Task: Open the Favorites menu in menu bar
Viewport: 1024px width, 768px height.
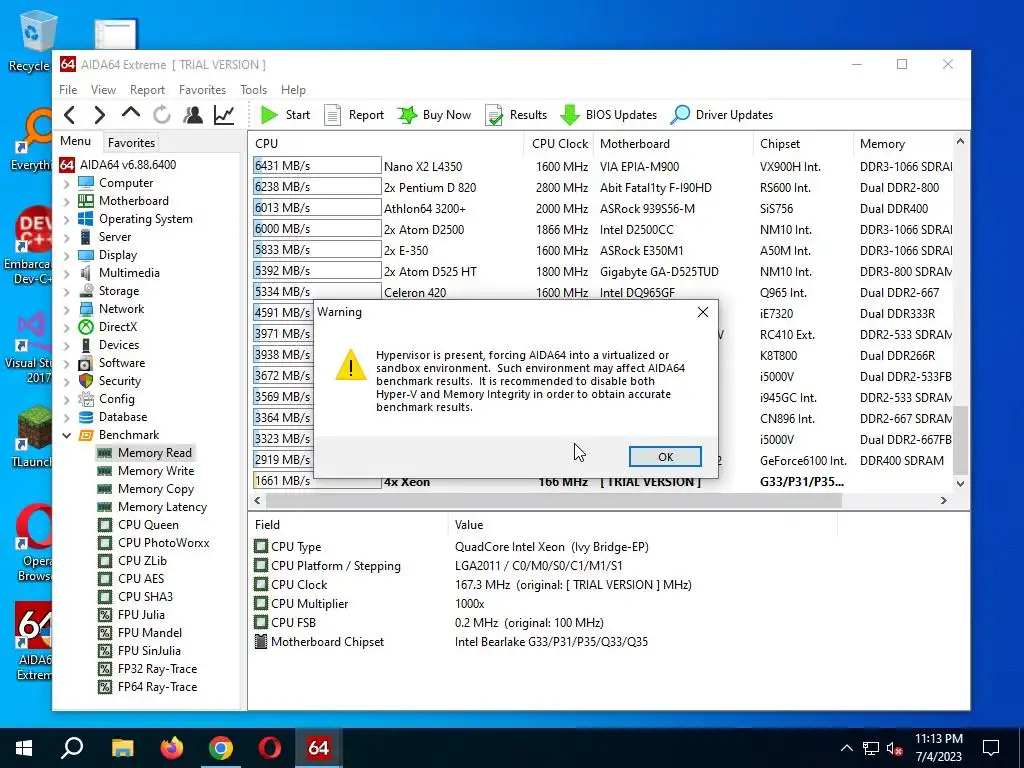Action: coord(202,89)
